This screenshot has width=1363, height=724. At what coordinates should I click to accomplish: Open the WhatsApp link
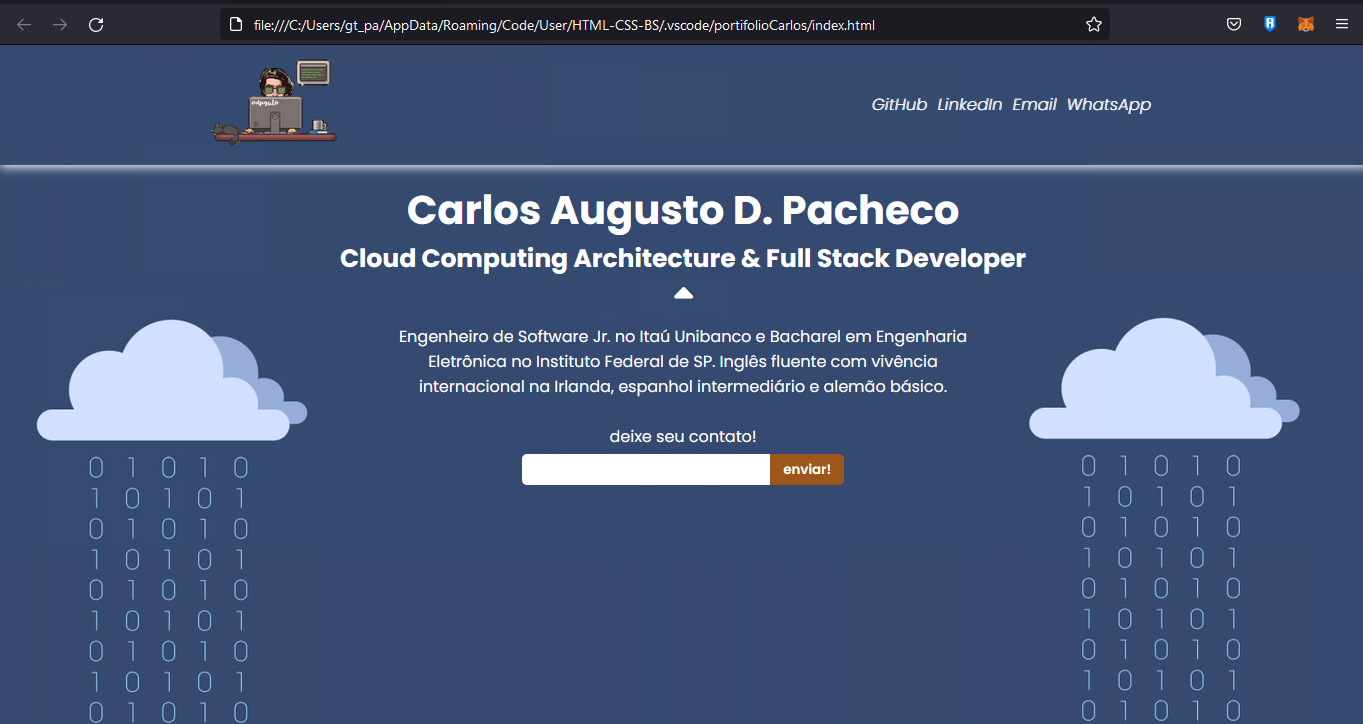pos(1109,105)
